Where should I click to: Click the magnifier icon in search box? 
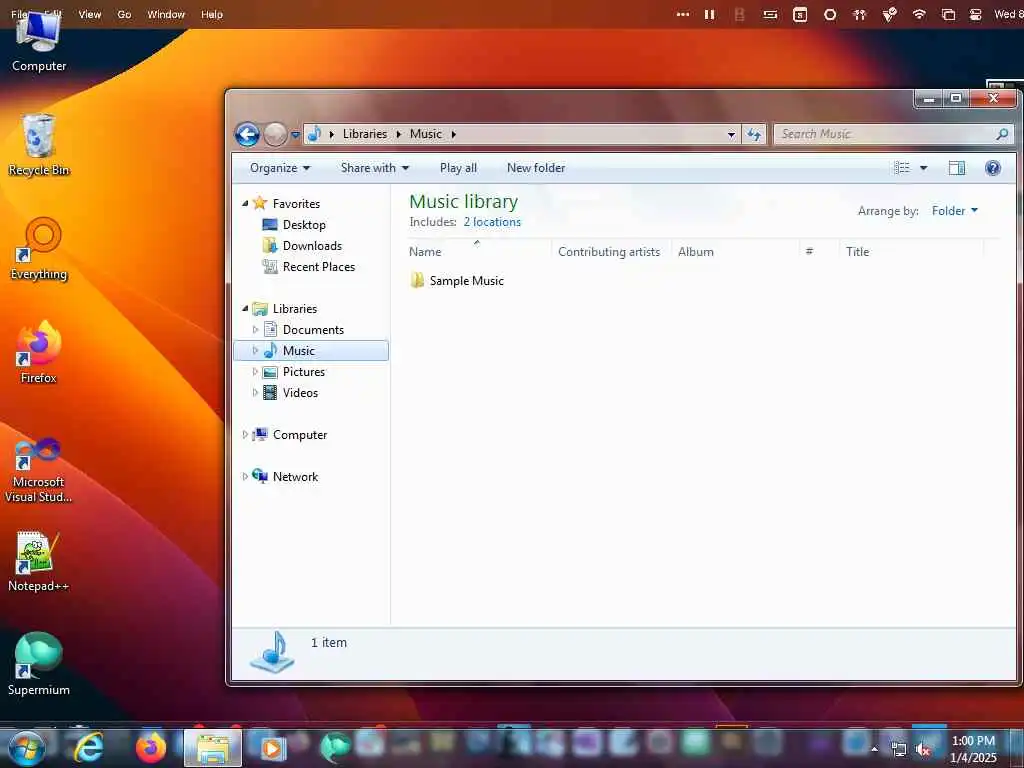click(1002, 135)
